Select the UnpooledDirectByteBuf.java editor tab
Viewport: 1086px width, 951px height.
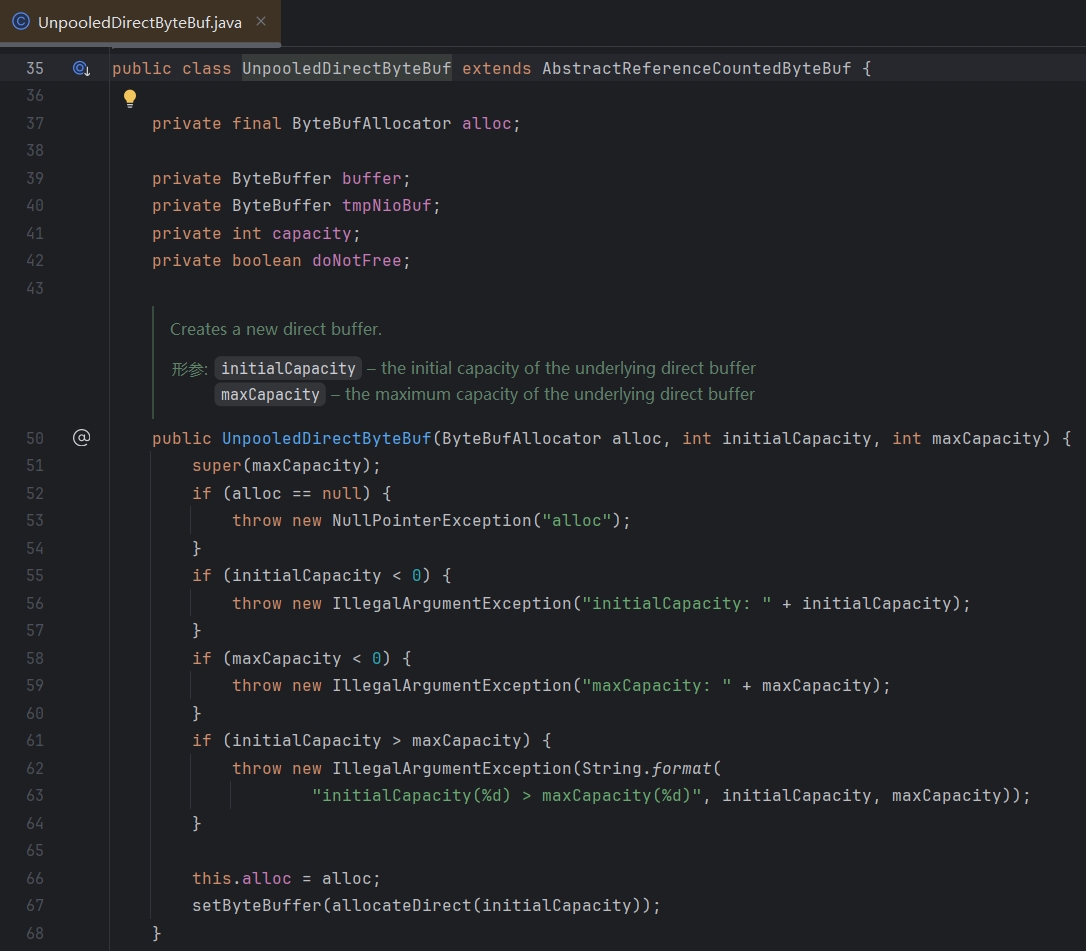pos(140,22)
